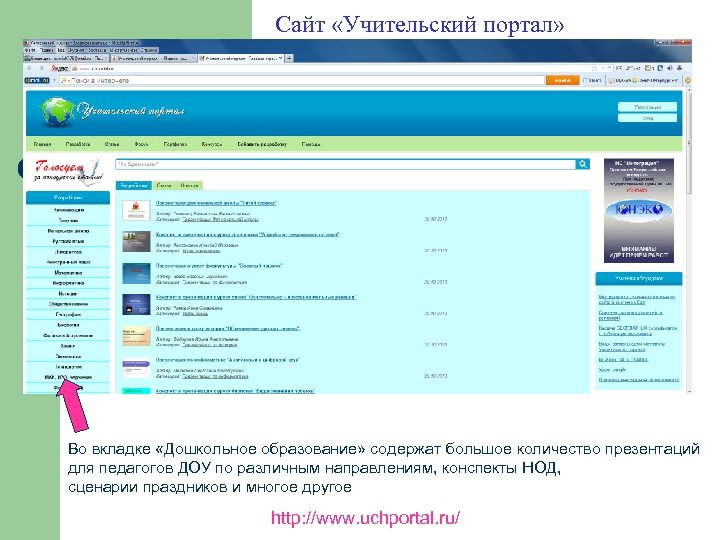The width and height of the screenshot is (720, 540).
Task: Click dark blue thumbnail of fourth entry
Action: point(136,304)
